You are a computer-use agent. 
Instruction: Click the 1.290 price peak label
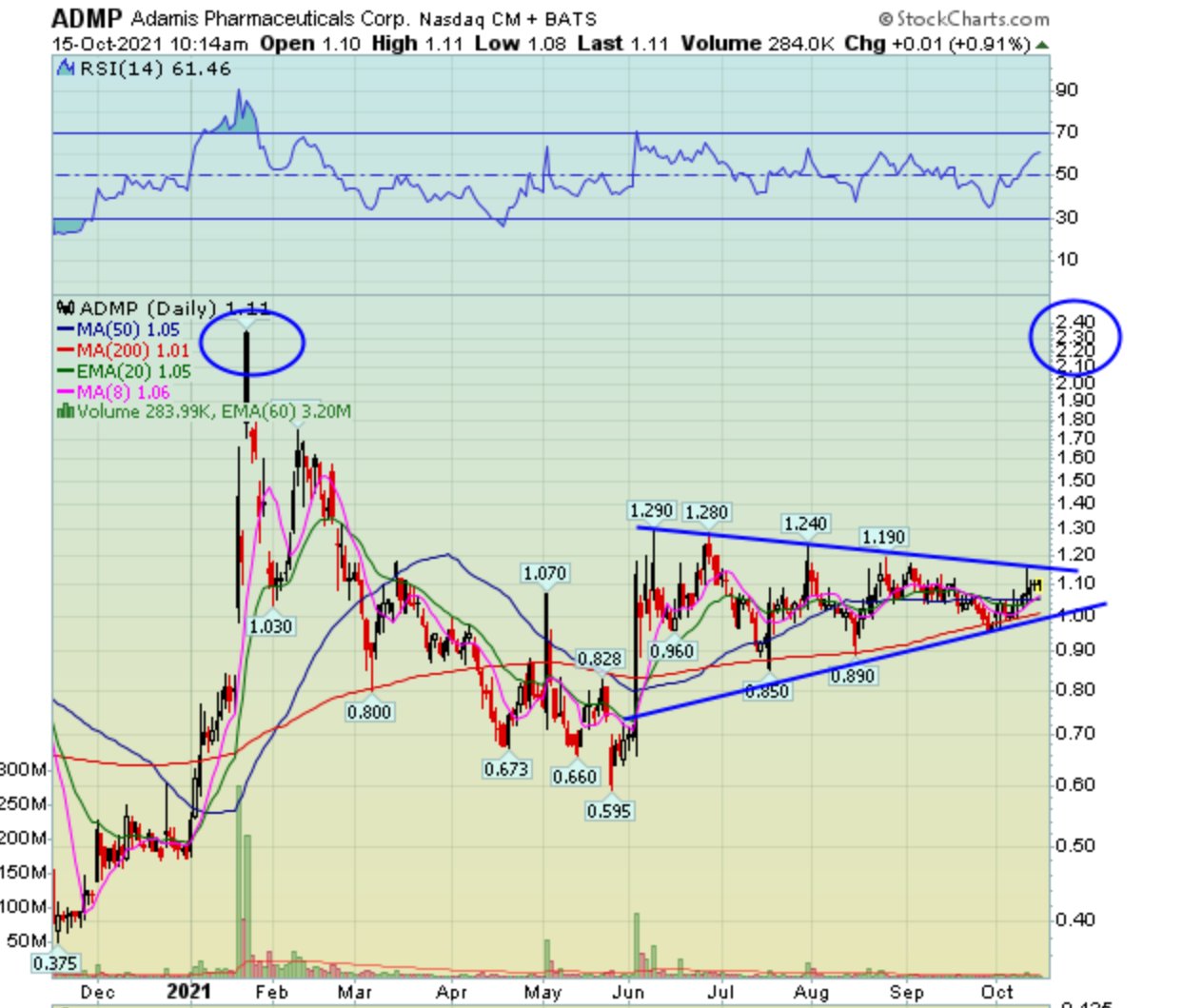[x=652, y=512]
